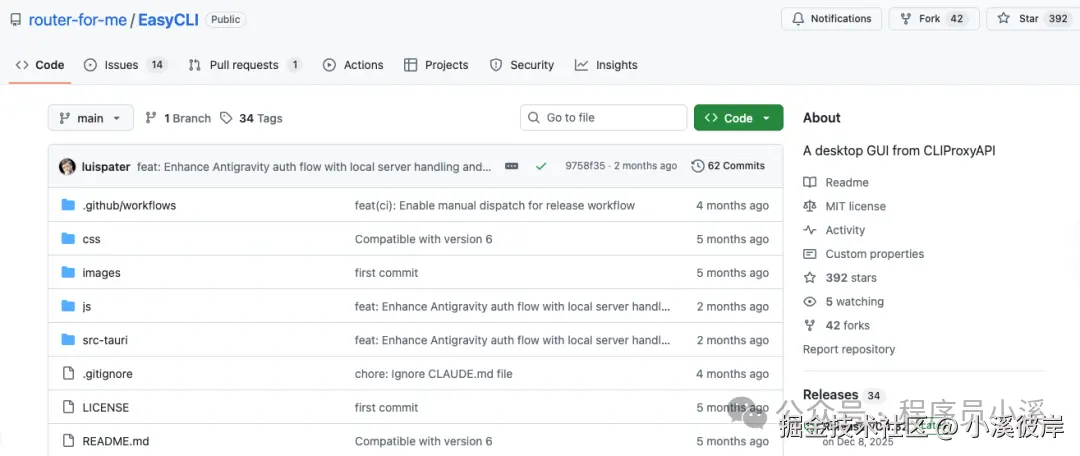This screenshot has width=1080, height=456.
Task: Click file icon beside LICENSE
Action: (68, 407)
